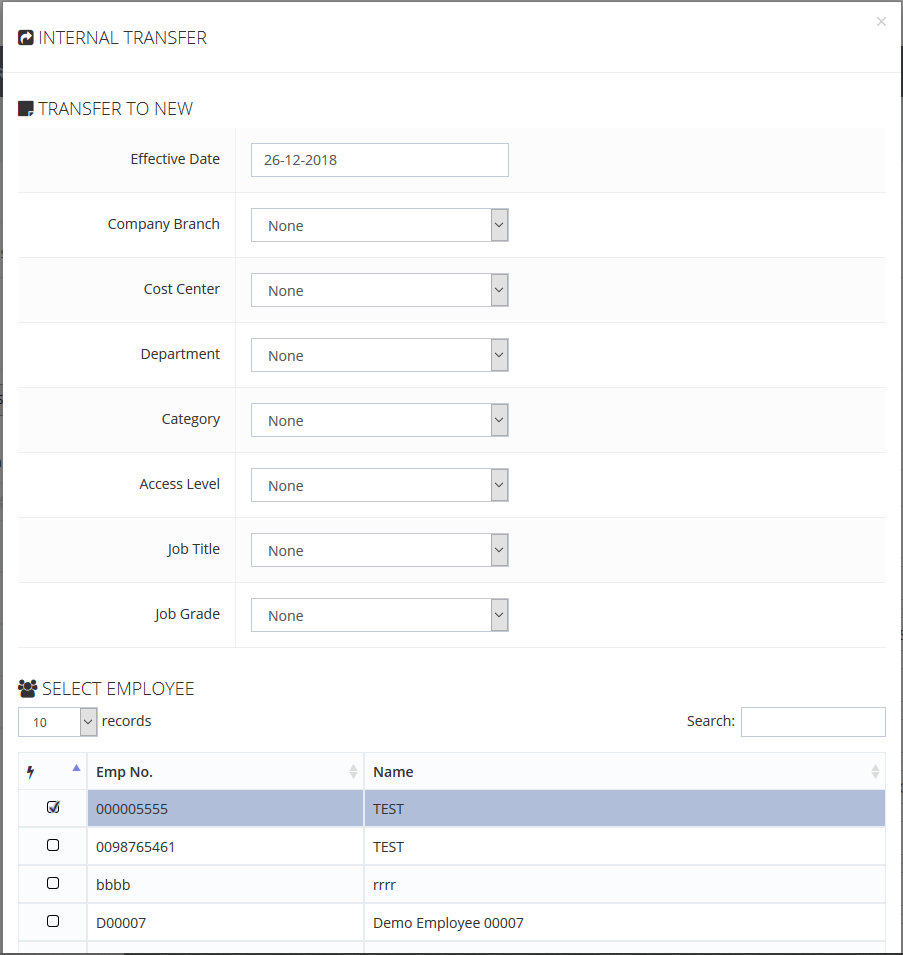Choose a Category from the dropdown
Screen dimensions: 903x955
pyautogui.click(x=380, y=420)
